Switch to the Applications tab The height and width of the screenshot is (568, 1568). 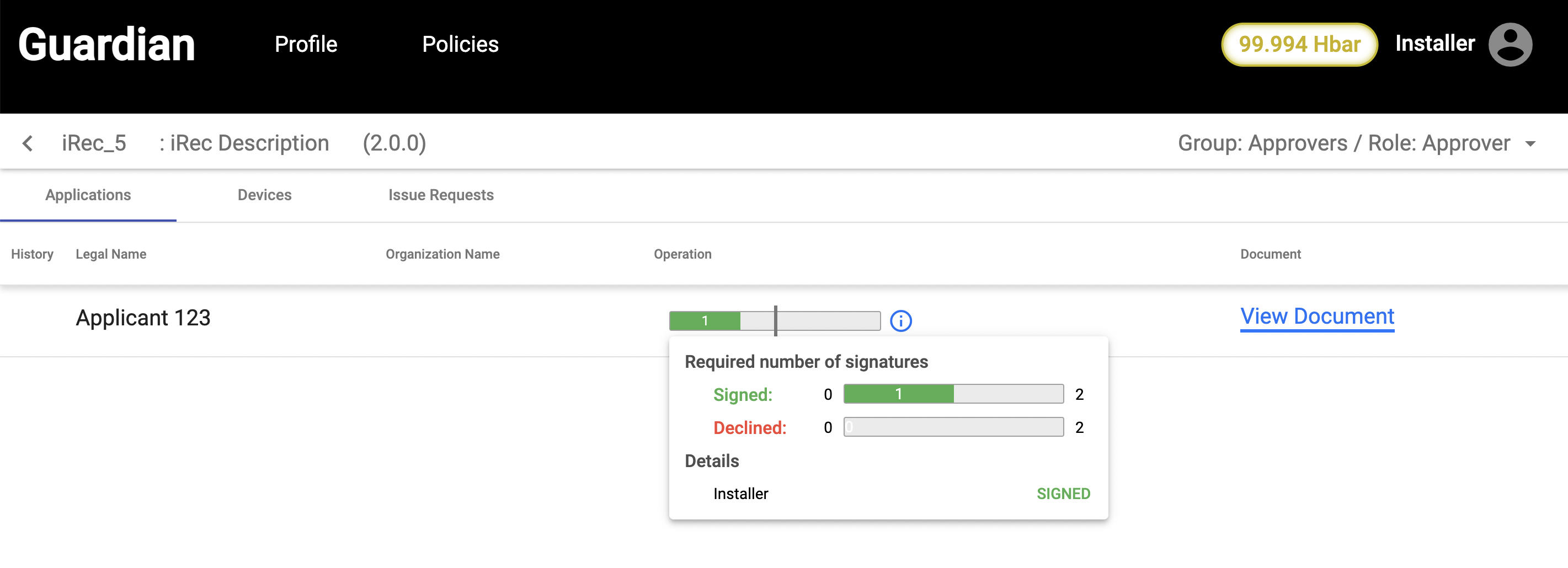pos(88,195)
